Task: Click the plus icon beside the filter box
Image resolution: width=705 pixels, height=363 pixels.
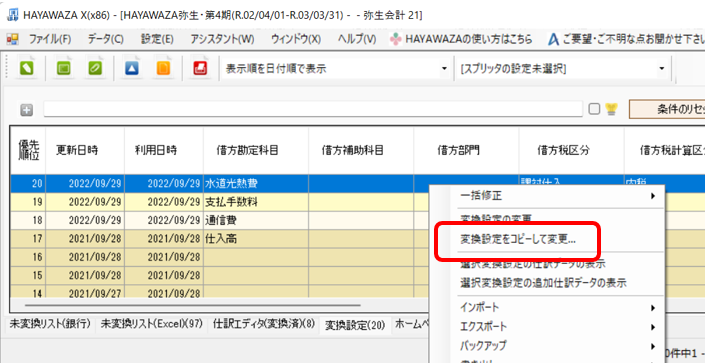Action: (x=27, y=110)
